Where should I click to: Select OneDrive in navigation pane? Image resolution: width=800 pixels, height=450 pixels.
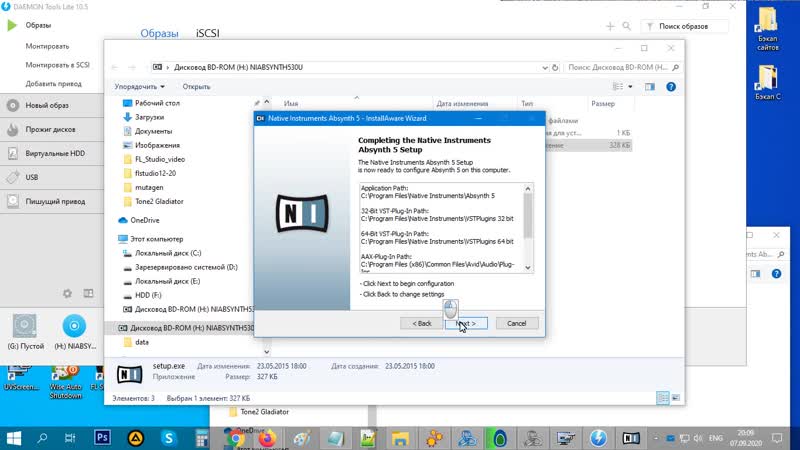point(144,220)
